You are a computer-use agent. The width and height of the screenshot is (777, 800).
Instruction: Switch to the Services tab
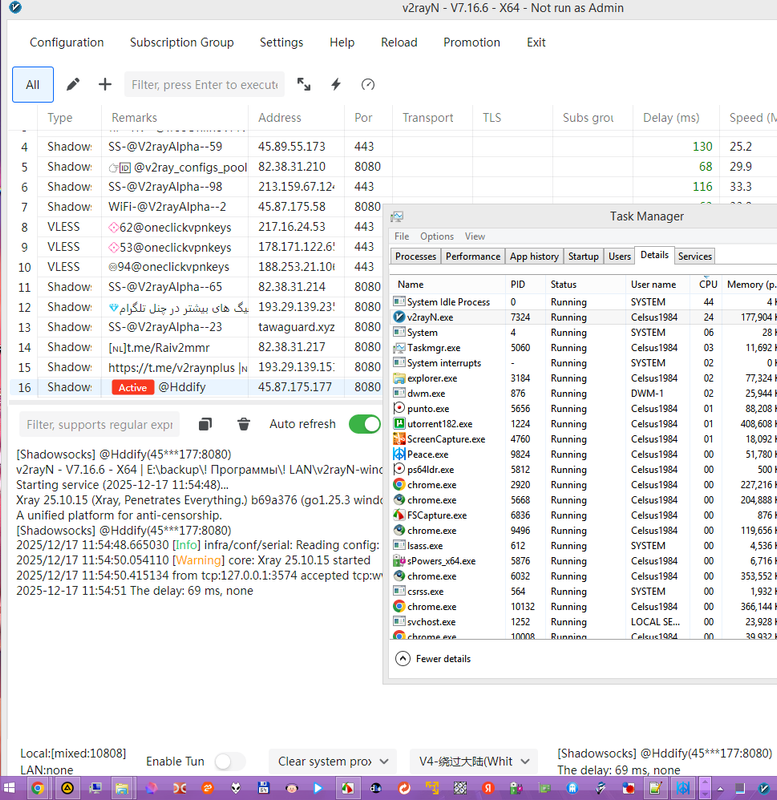(694, 256)
